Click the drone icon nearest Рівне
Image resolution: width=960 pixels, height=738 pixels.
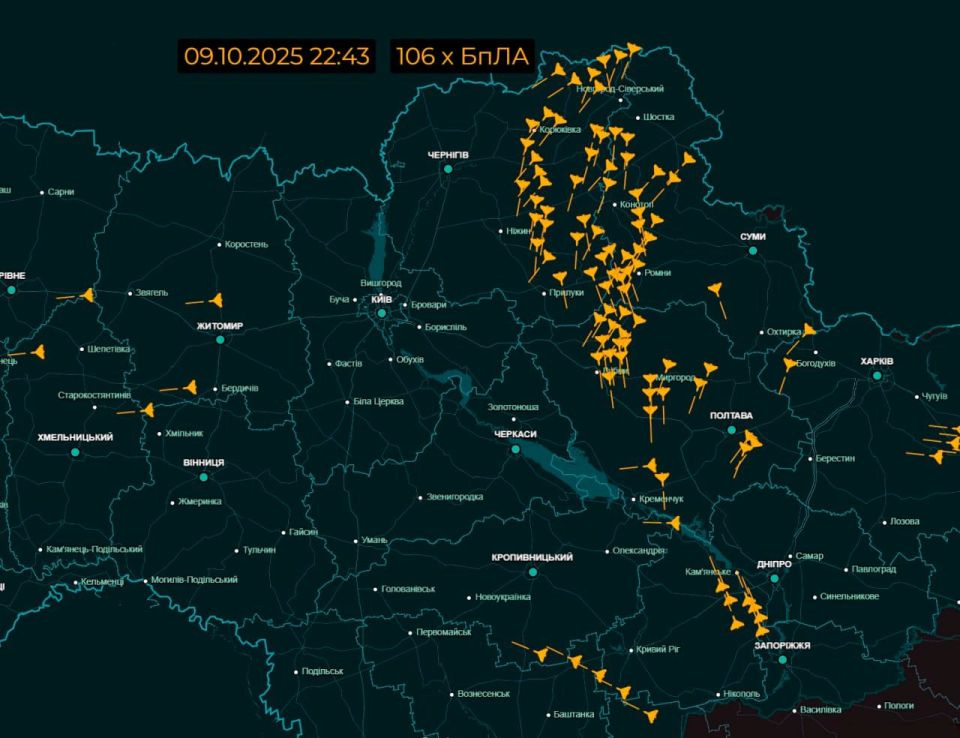(87, 295)
